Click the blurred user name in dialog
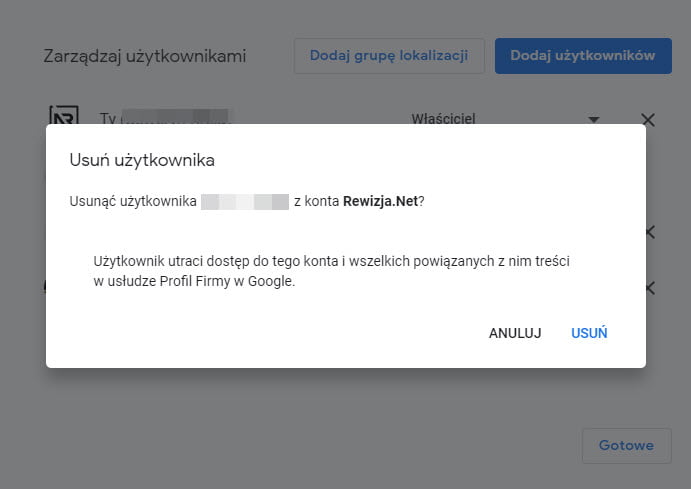The image size is (691, 489). pyautogui.click(x=245, y=202)
